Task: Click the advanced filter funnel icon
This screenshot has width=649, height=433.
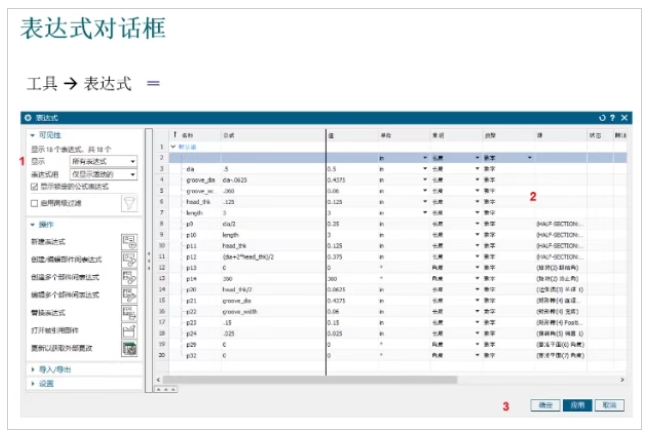Action: coord(129,204)
